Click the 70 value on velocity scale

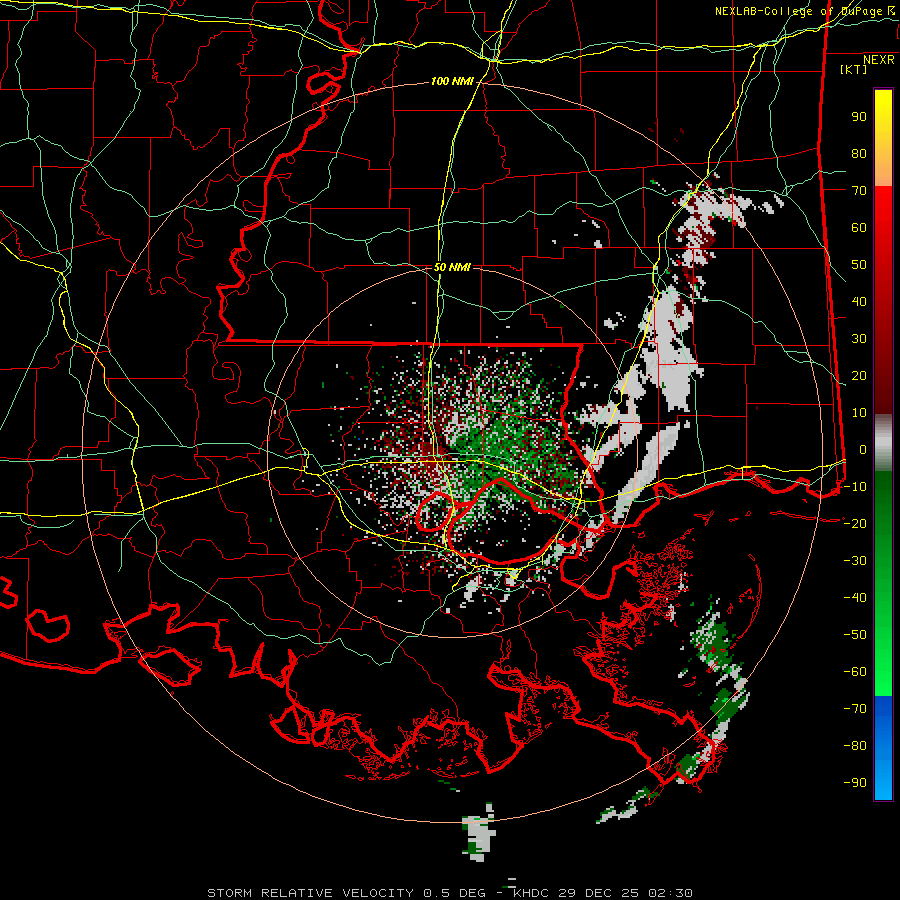coord(859,191)
